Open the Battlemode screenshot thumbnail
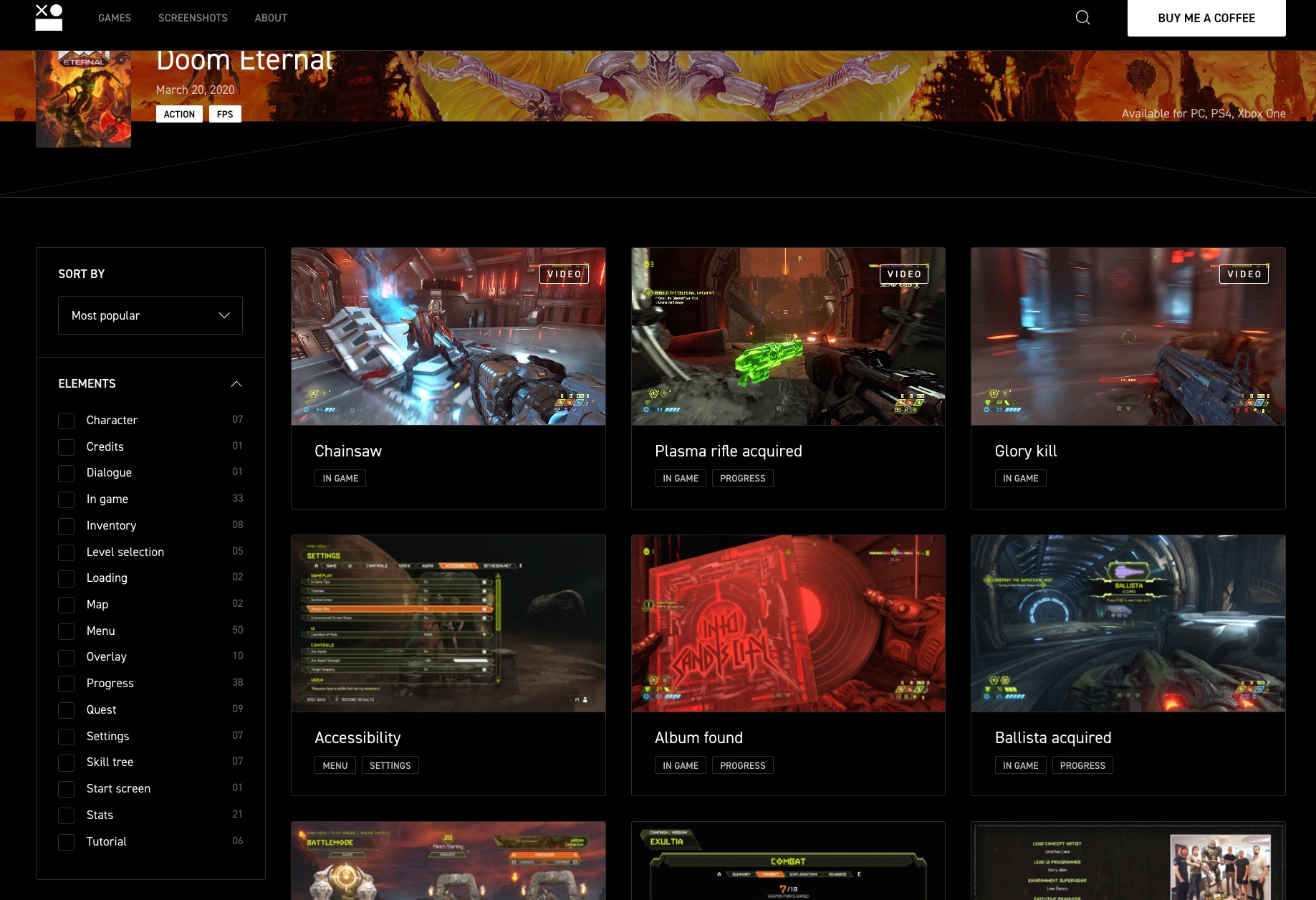The image size is (1316, 900). pos(448,861)
